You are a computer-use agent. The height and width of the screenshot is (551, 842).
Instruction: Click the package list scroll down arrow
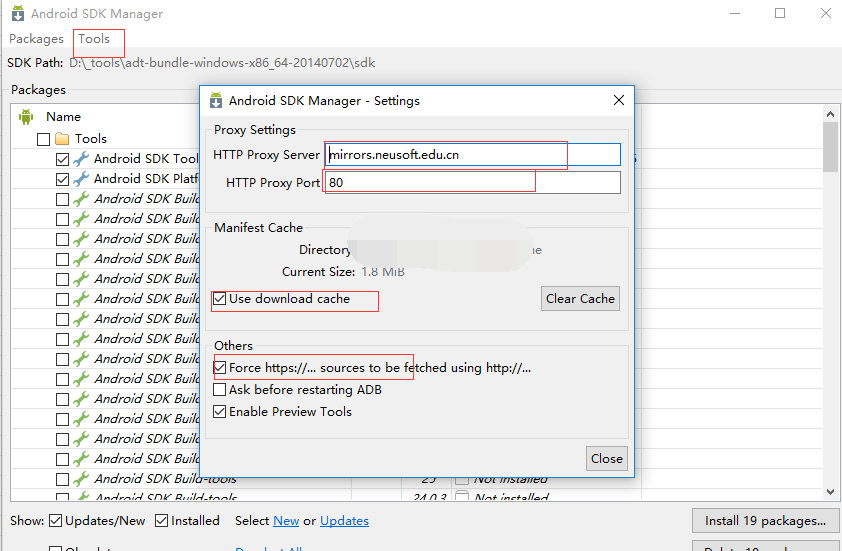830,492
